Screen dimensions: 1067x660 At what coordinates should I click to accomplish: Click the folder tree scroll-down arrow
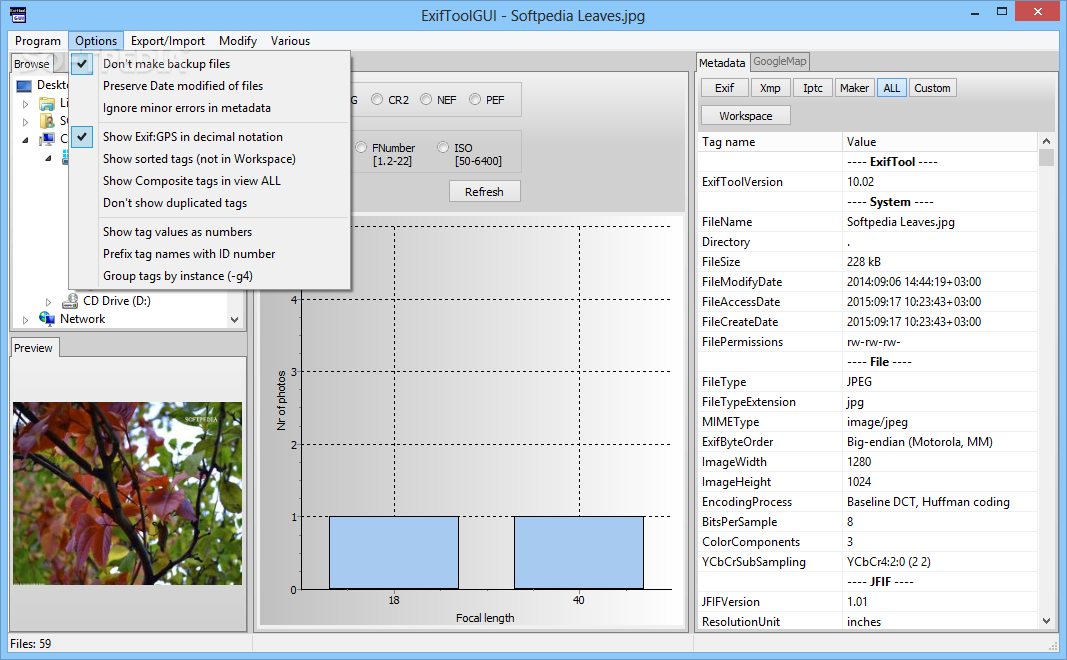pos(235,319)
